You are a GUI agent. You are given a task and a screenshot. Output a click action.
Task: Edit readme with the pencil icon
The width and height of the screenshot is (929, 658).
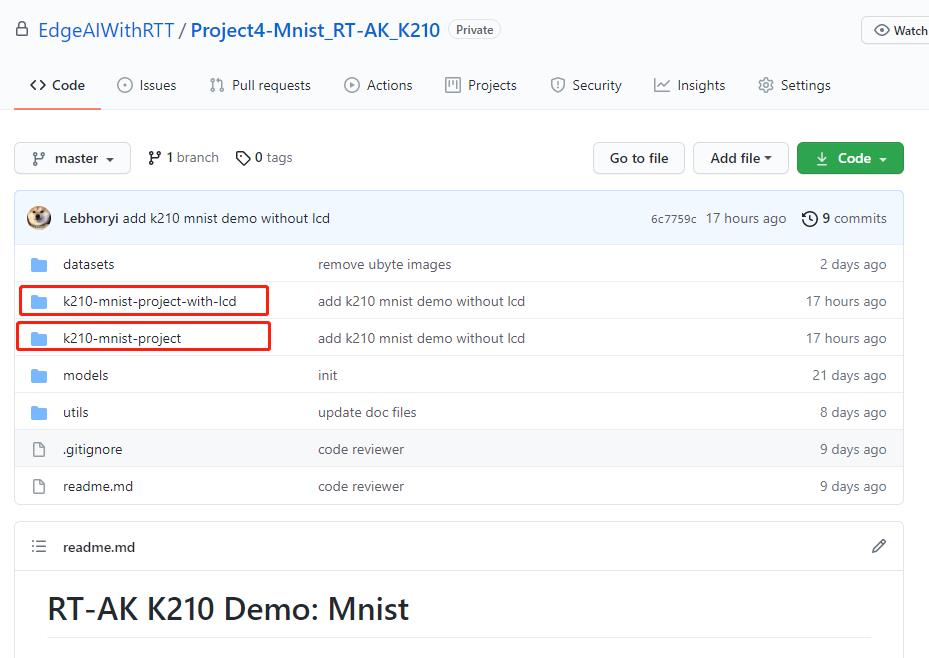(x=879, y=546)
